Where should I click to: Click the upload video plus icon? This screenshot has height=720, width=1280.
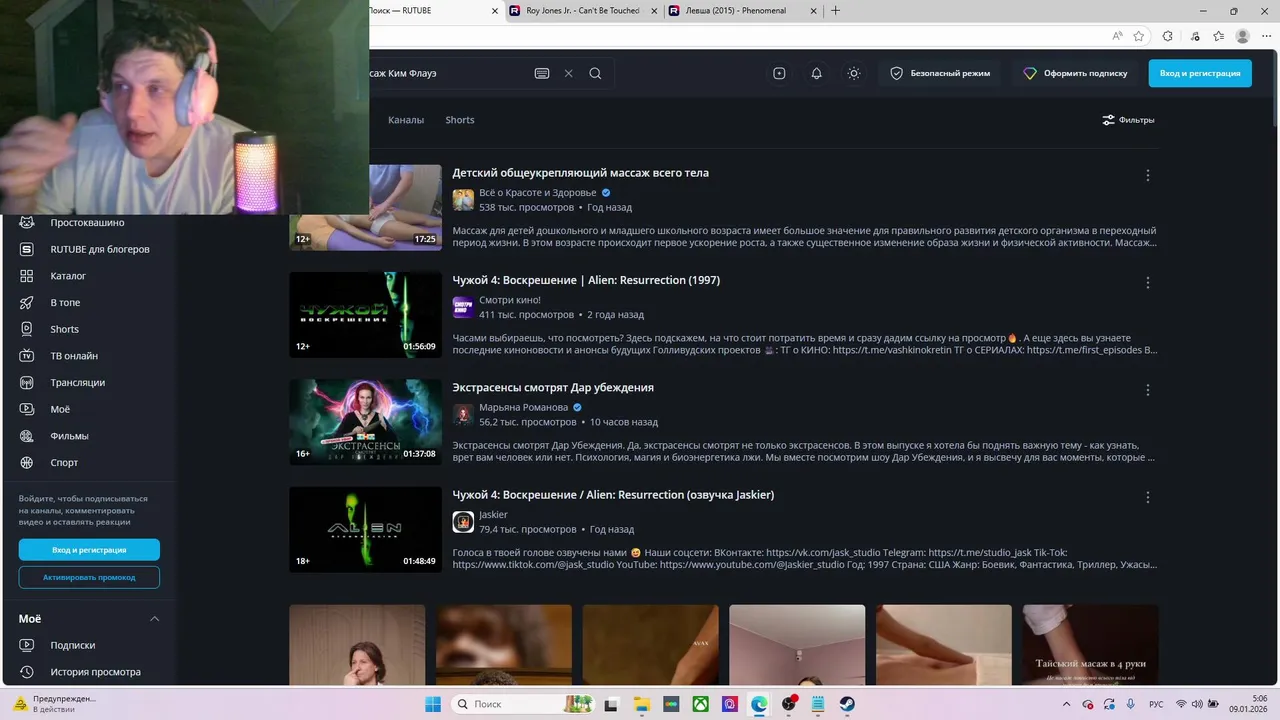pos(779,73)
